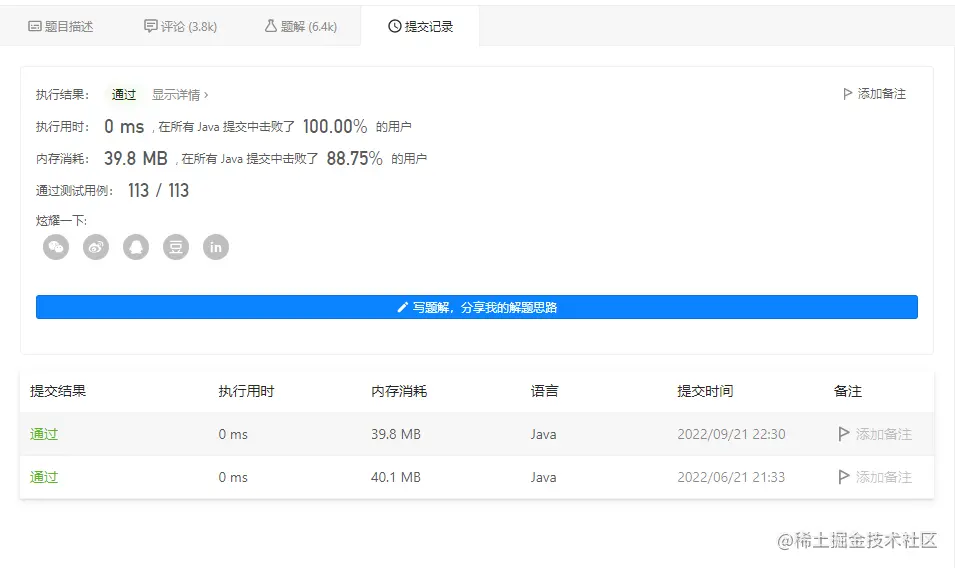Click the 内存消耗 column header
This screenshot has height=568, width=955.
(399, 391)
